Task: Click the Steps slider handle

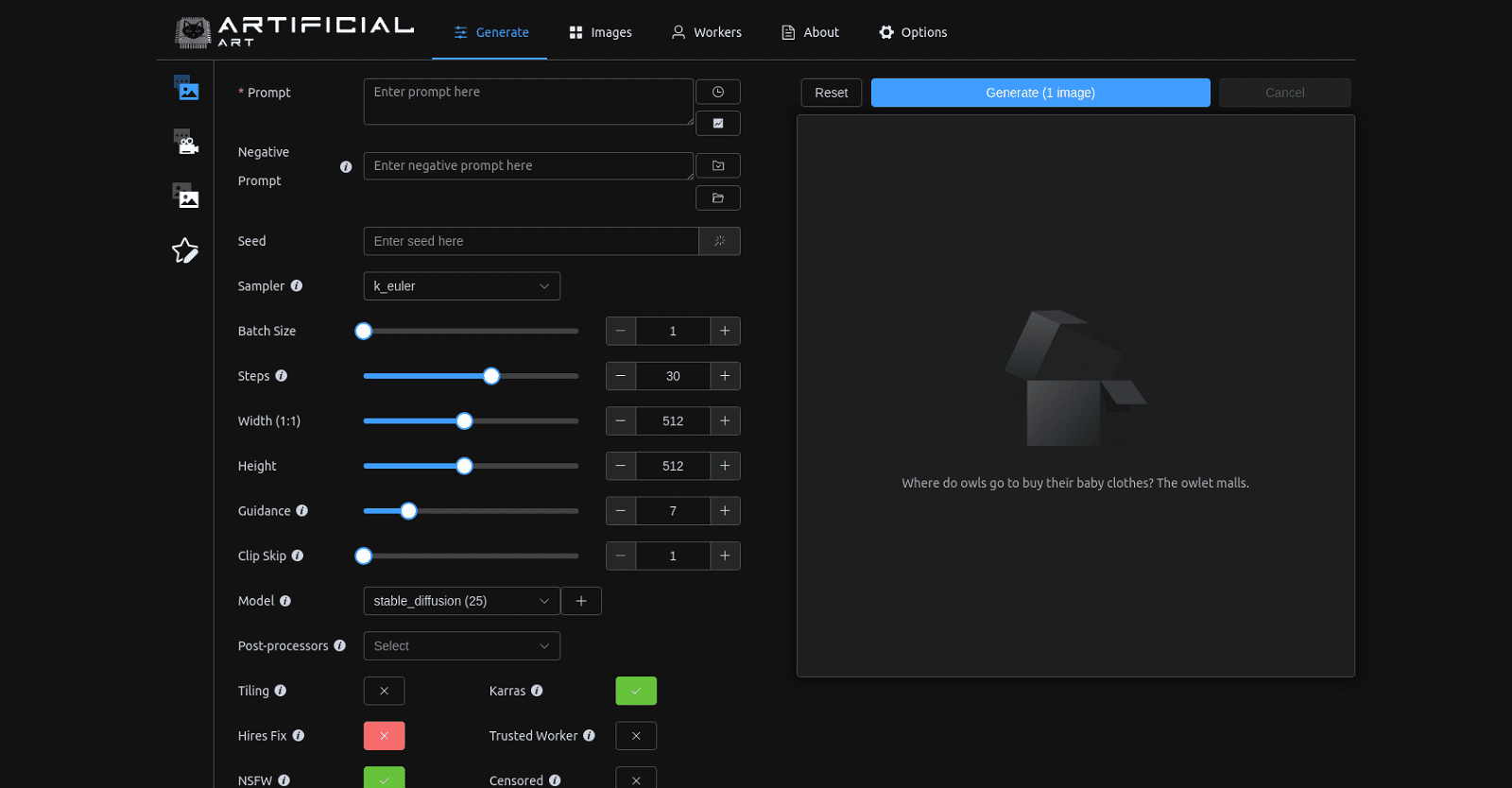Action: click(491, 376)
